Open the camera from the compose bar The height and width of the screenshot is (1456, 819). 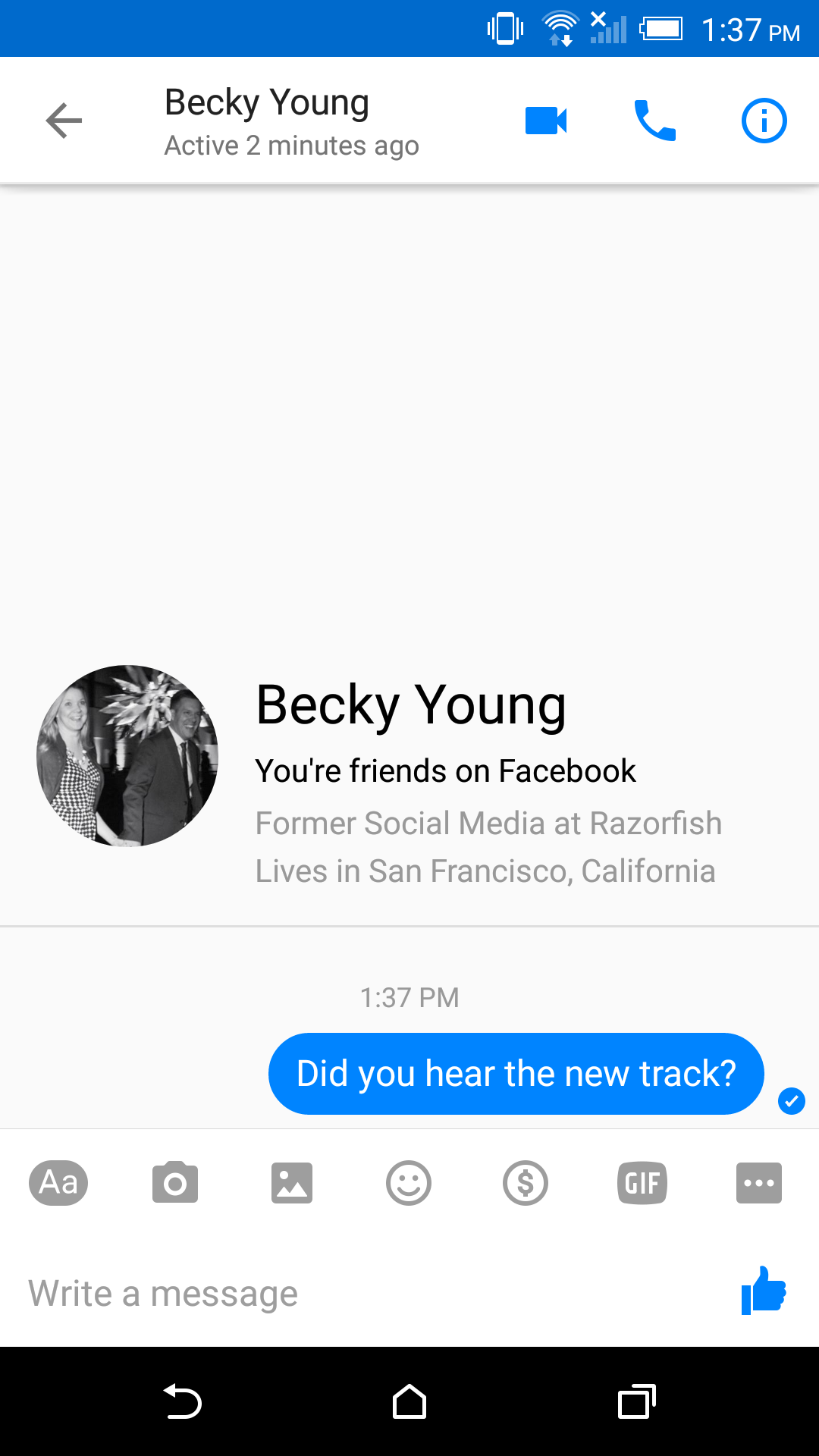coord(175,1182)
